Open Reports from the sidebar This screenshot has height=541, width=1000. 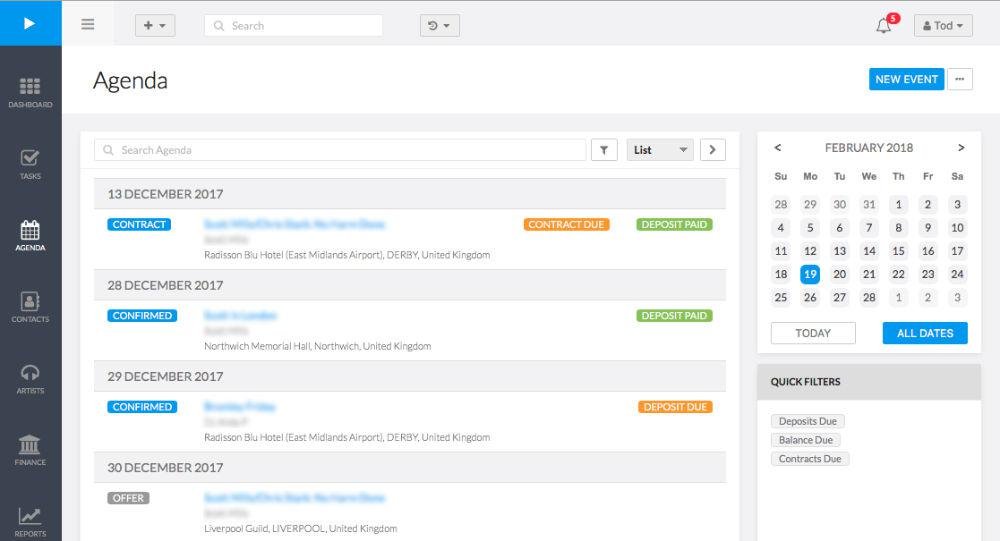(x=30, y=521)
